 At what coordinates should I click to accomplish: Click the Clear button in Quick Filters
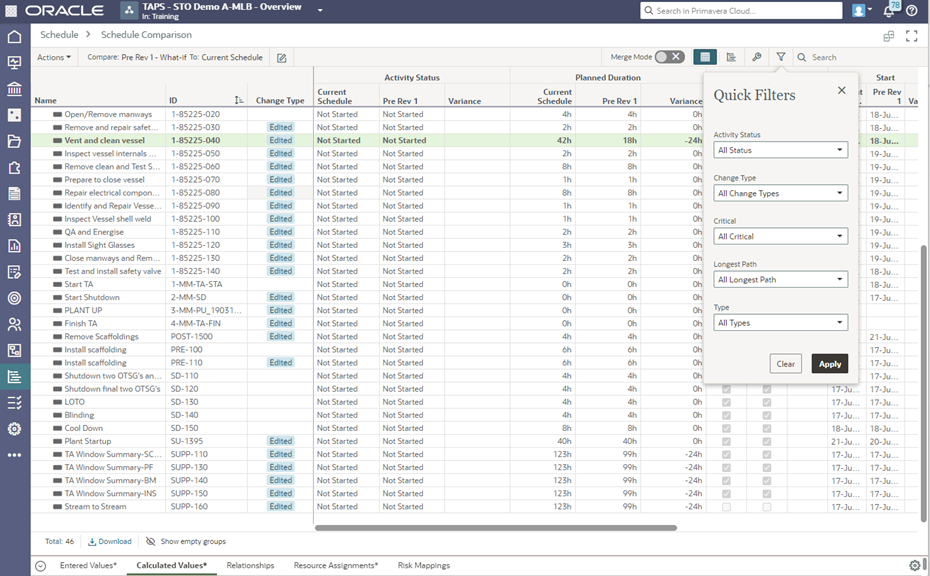tap(786, 364)
